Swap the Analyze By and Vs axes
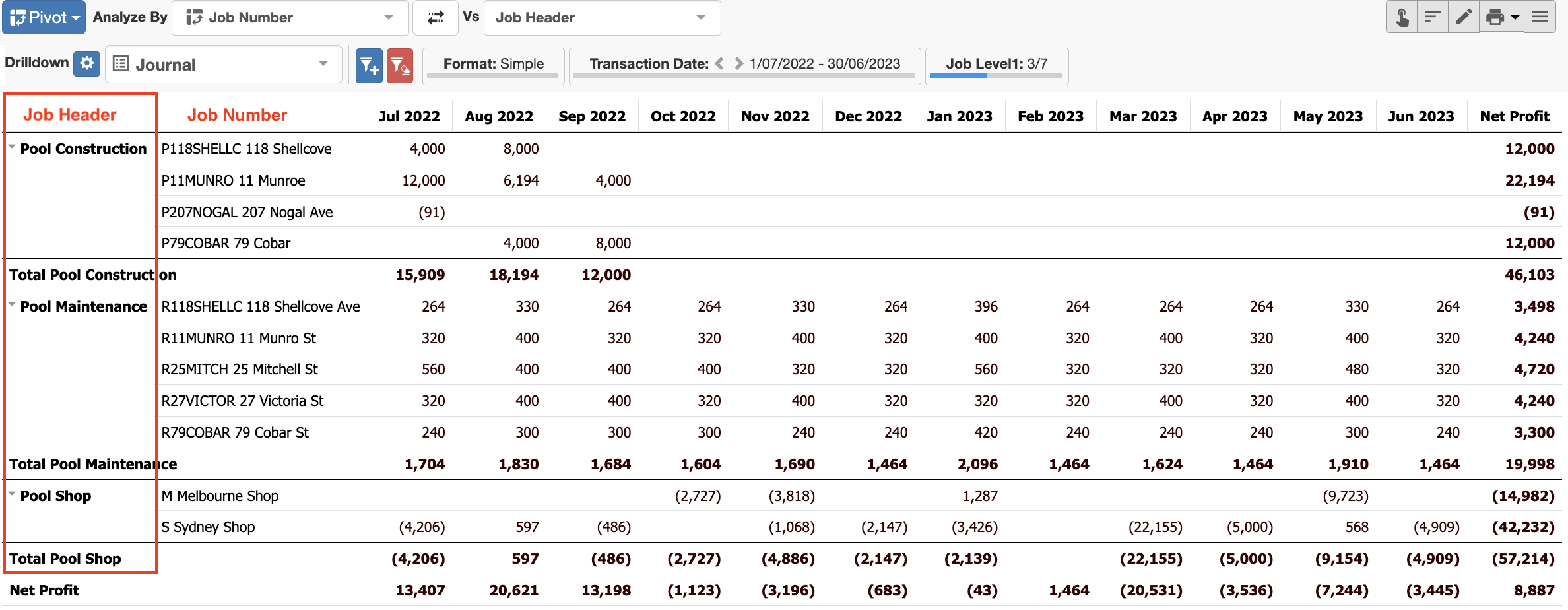 point(436,17)
